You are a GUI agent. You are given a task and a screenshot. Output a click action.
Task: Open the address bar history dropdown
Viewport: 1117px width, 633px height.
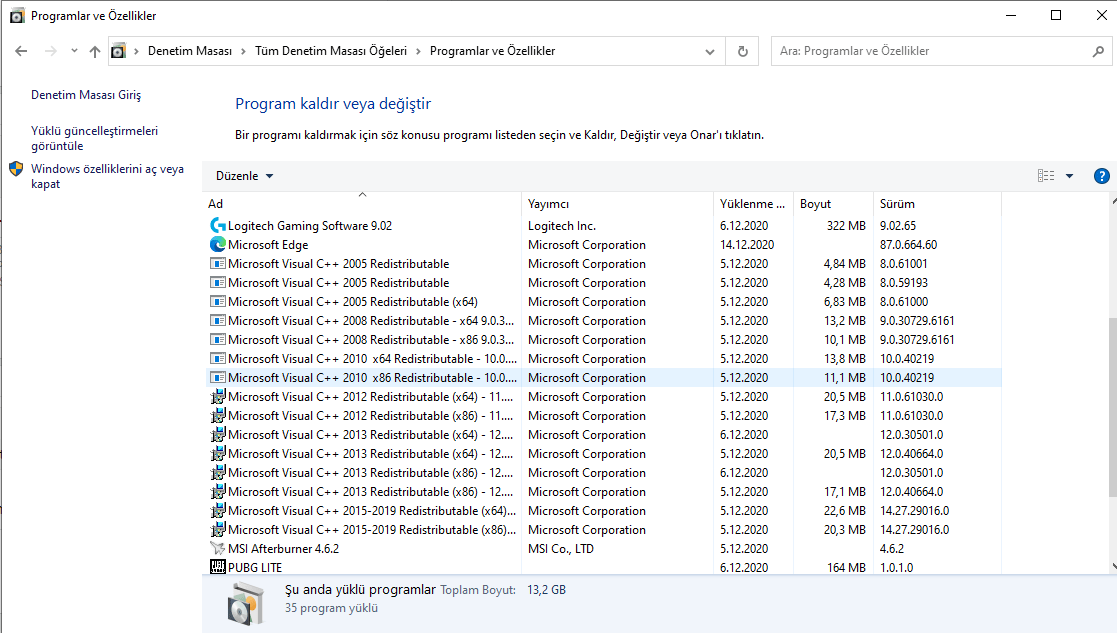[x=710, y=51]
